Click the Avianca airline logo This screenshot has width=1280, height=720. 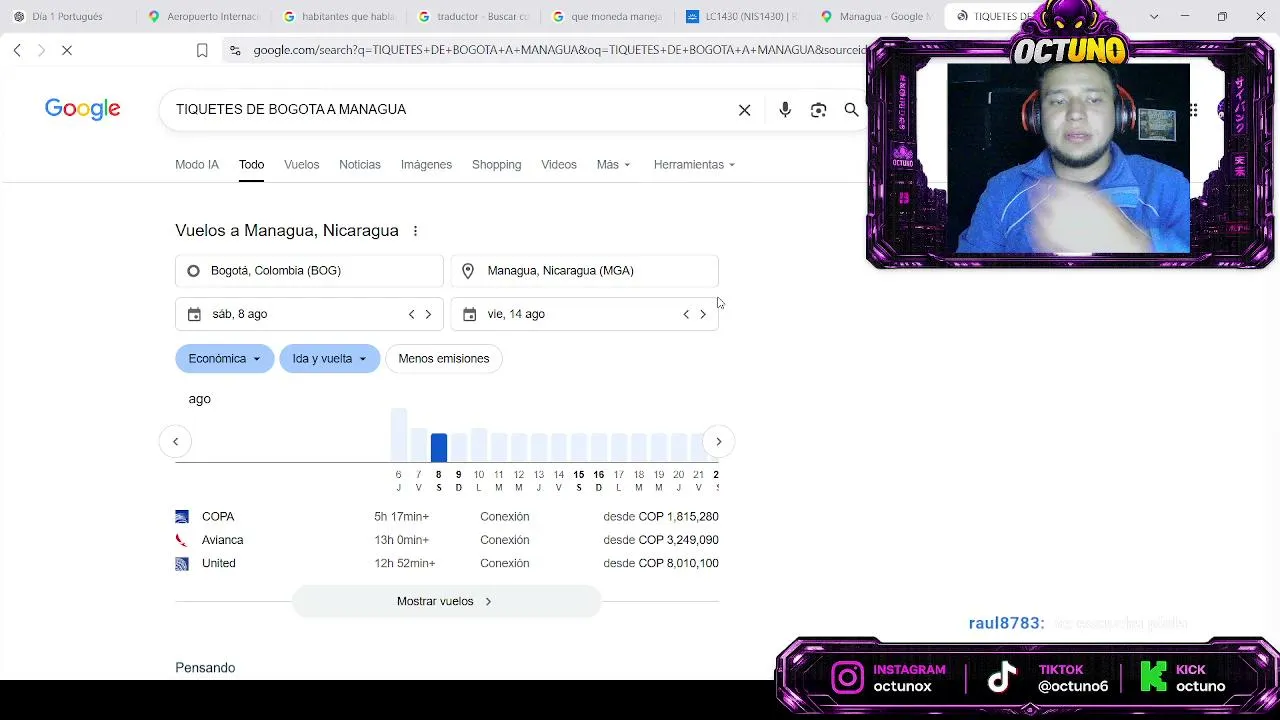(182, 540)
